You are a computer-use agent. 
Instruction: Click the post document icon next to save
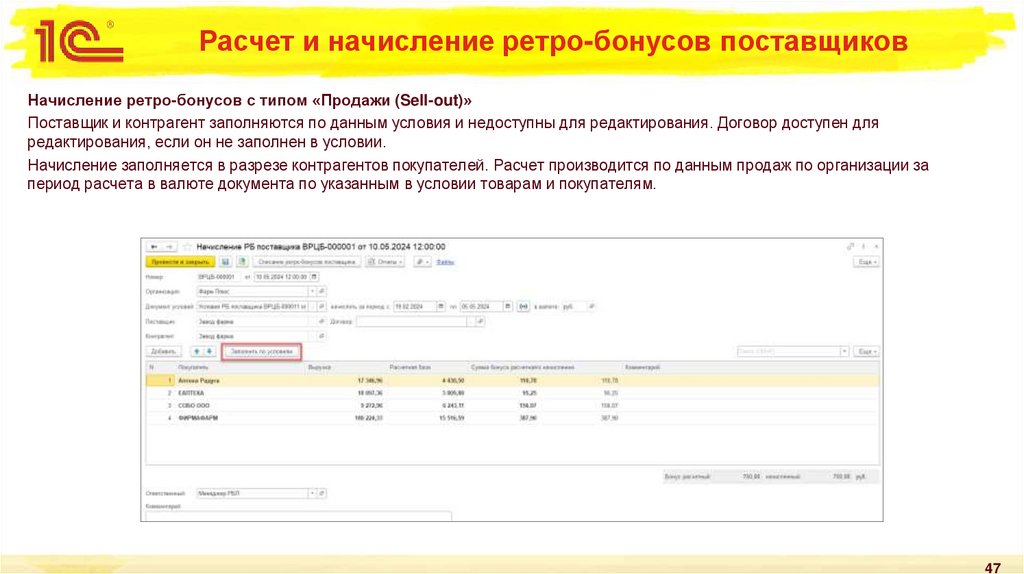(x=242, y=262)
